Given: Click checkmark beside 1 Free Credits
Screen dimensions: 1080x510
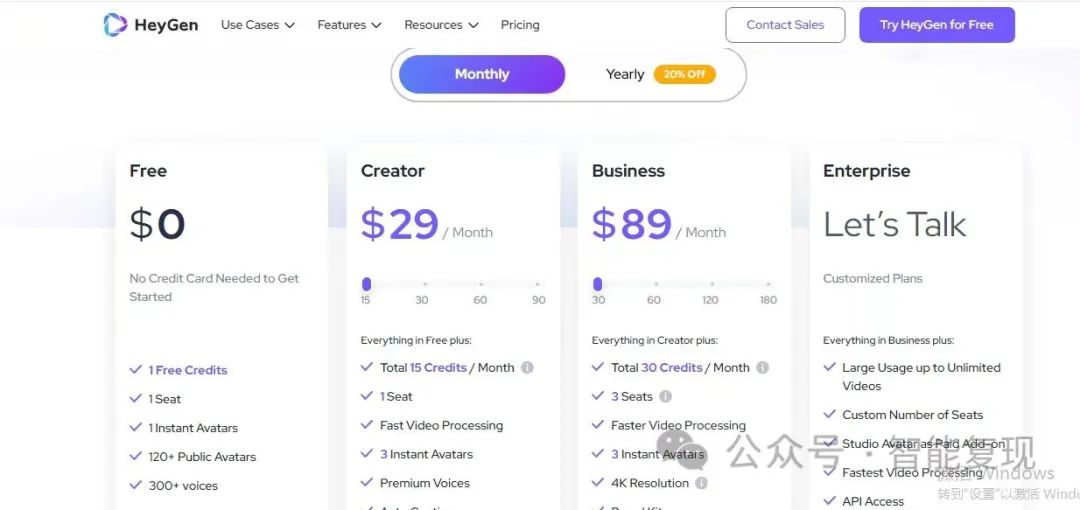Looking at the screenshot, I should 136,369.
